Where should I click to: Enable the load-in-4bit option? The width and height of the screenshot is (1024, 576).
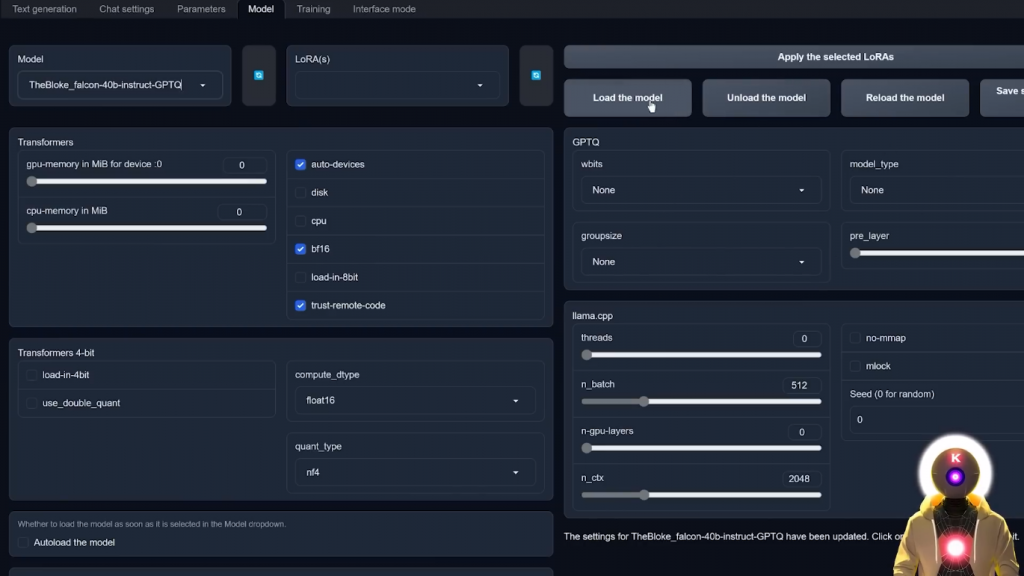32,375
